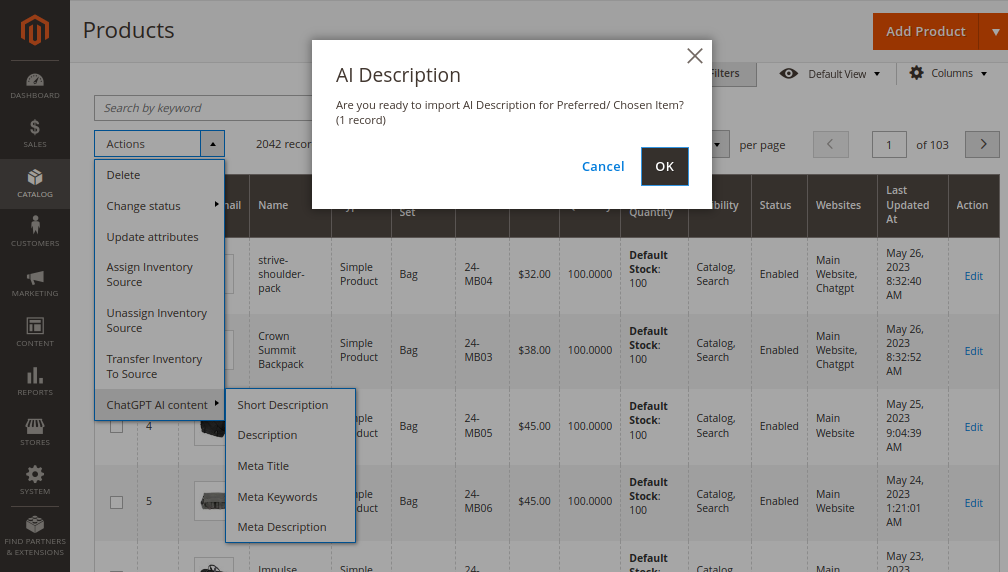Select Meta Keywords submenu item
1008x572 pixels.
[291, 497]
